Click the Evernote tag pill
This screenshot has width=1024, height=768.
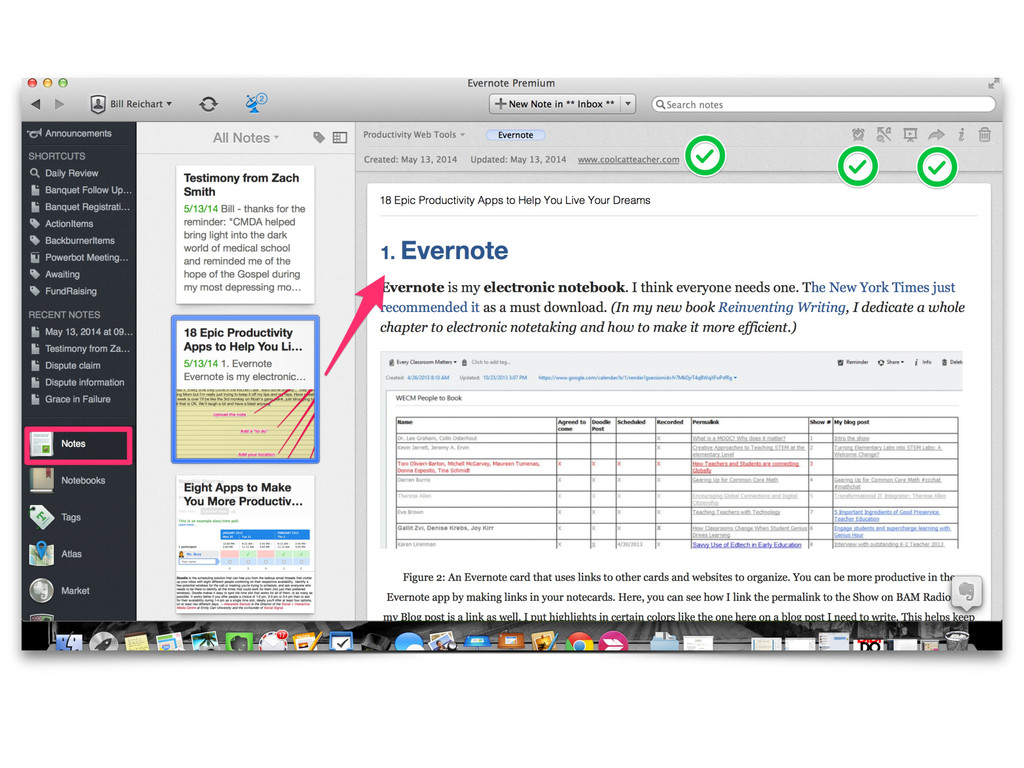515,135
